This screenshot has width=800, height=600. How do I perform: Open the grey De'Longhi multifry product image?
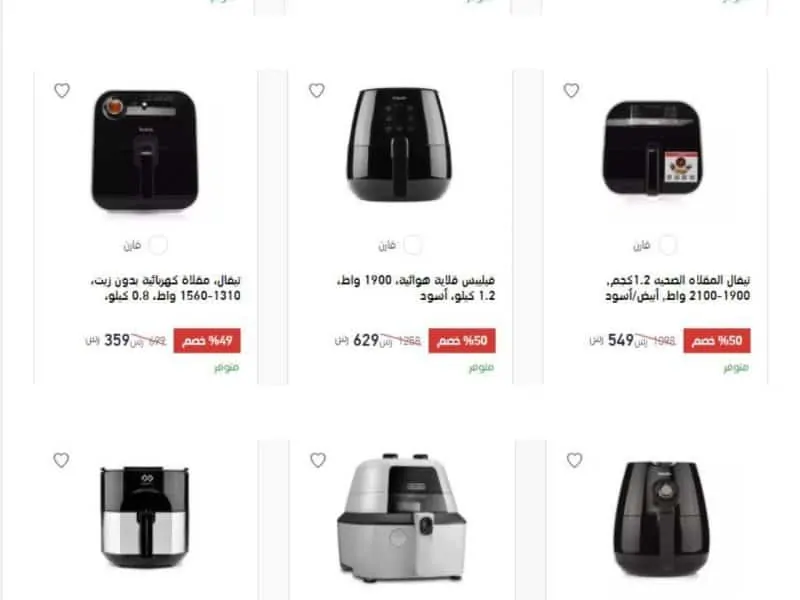pyautogui.click(x=402, y=517)
